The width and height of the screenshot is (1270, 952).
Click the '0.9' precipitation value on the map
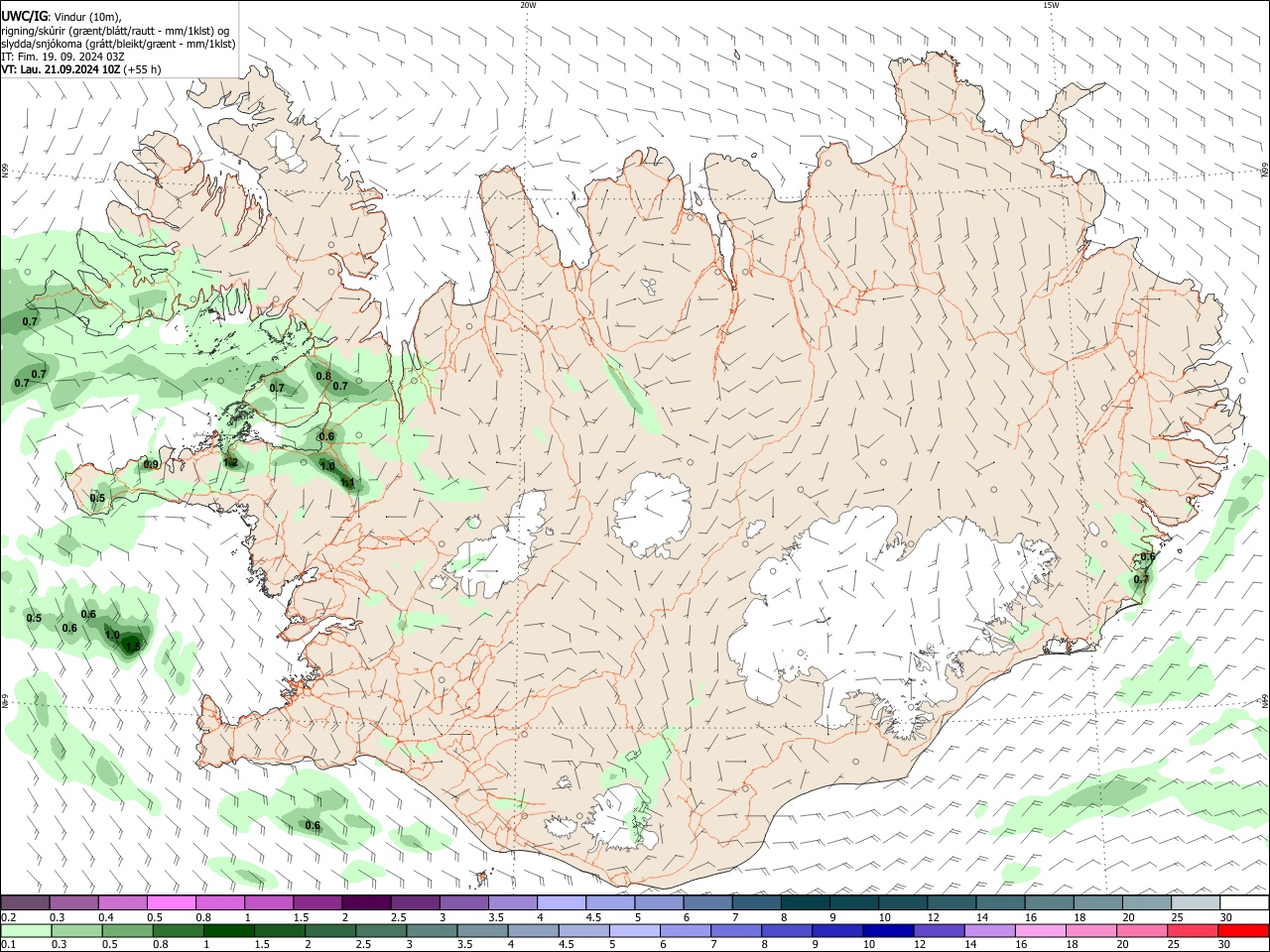[151, 464]
